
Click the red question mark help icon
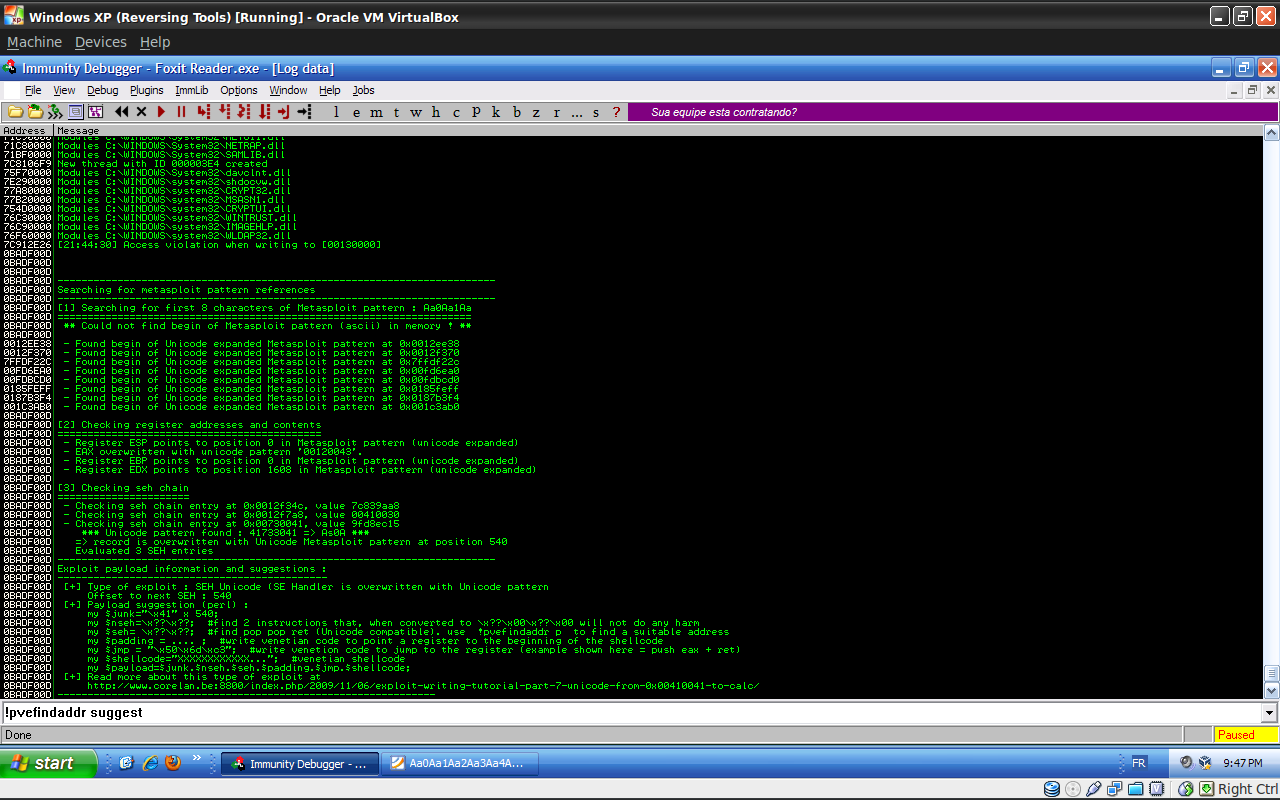point(616,112)
